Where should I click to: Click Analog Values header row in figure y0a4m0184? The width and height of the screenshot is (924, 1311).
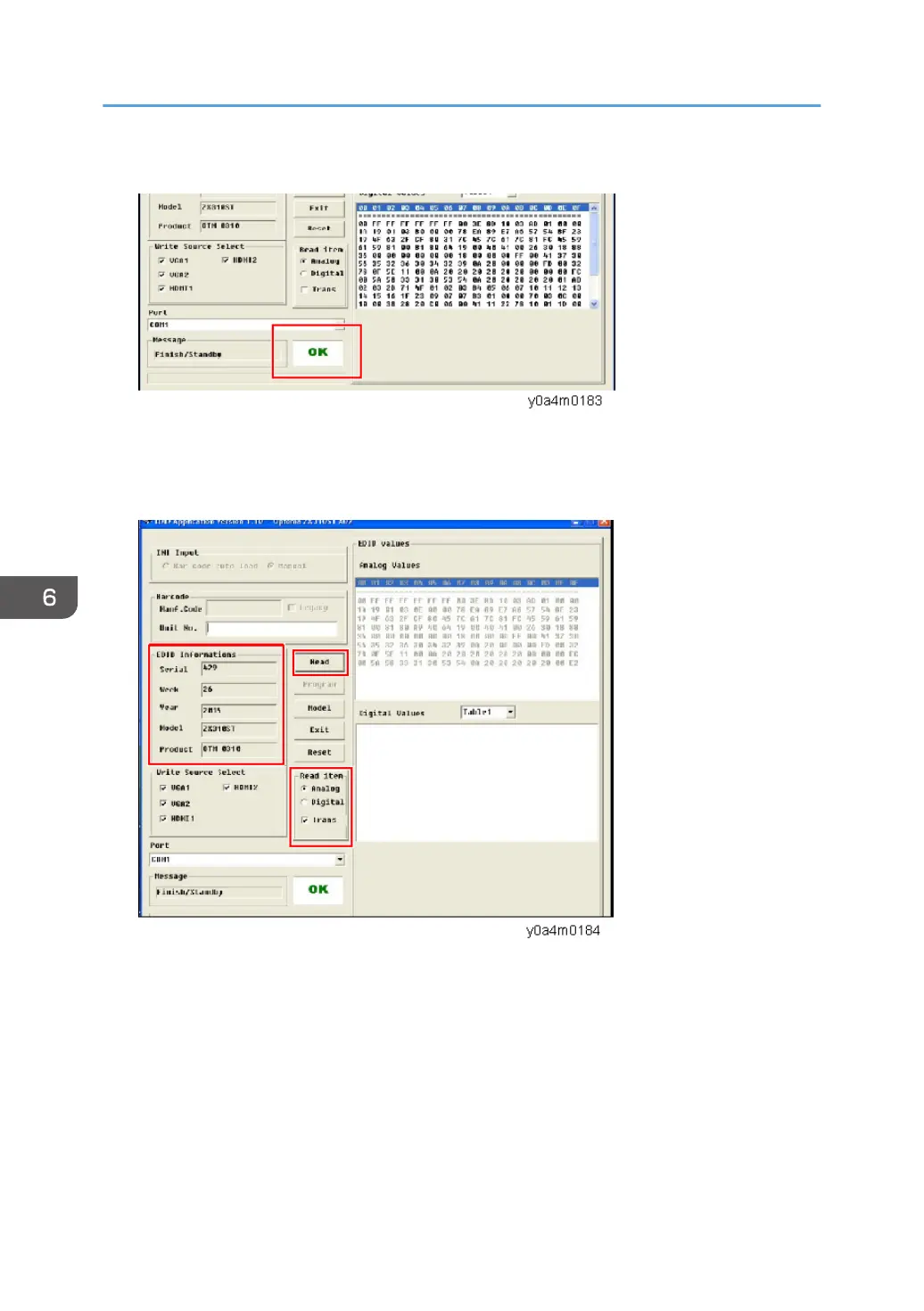pyautogui.click(x=476, y=583)
